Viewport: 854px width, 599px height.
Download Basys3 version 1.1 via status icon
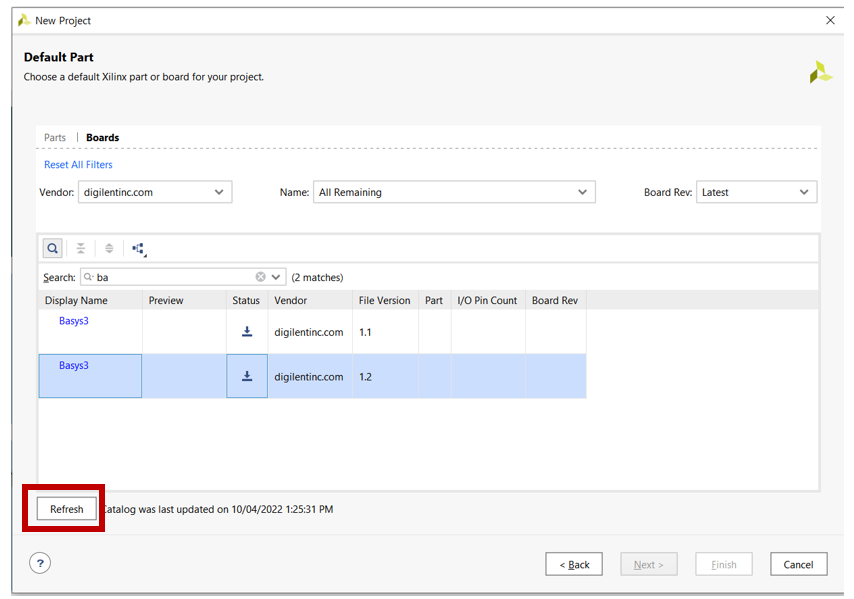(x=247, y=332)
